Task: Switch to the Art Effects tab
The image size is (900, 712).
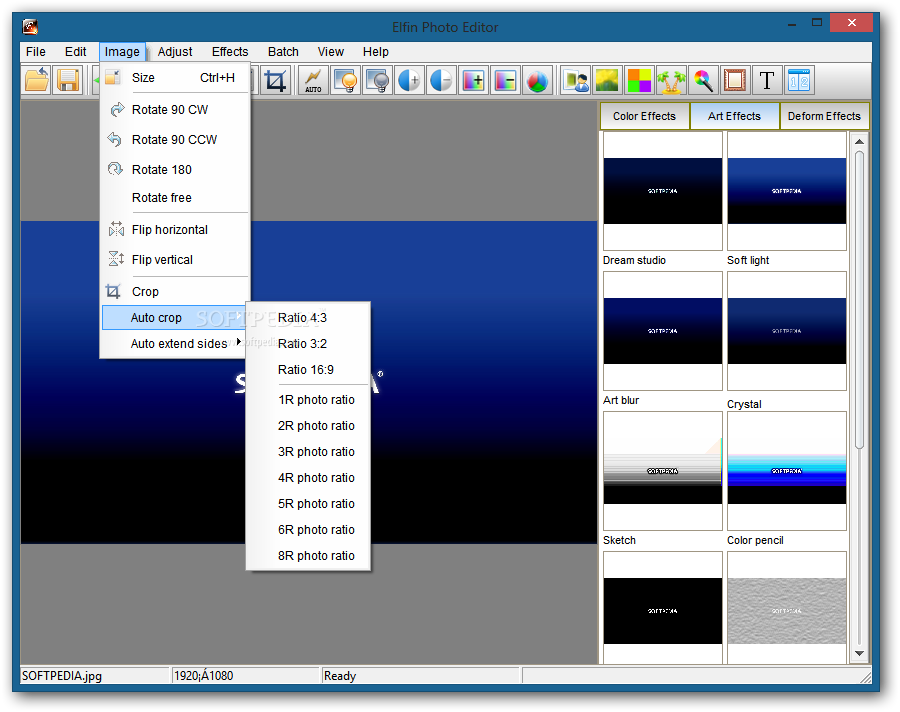Action: point(734,116)
